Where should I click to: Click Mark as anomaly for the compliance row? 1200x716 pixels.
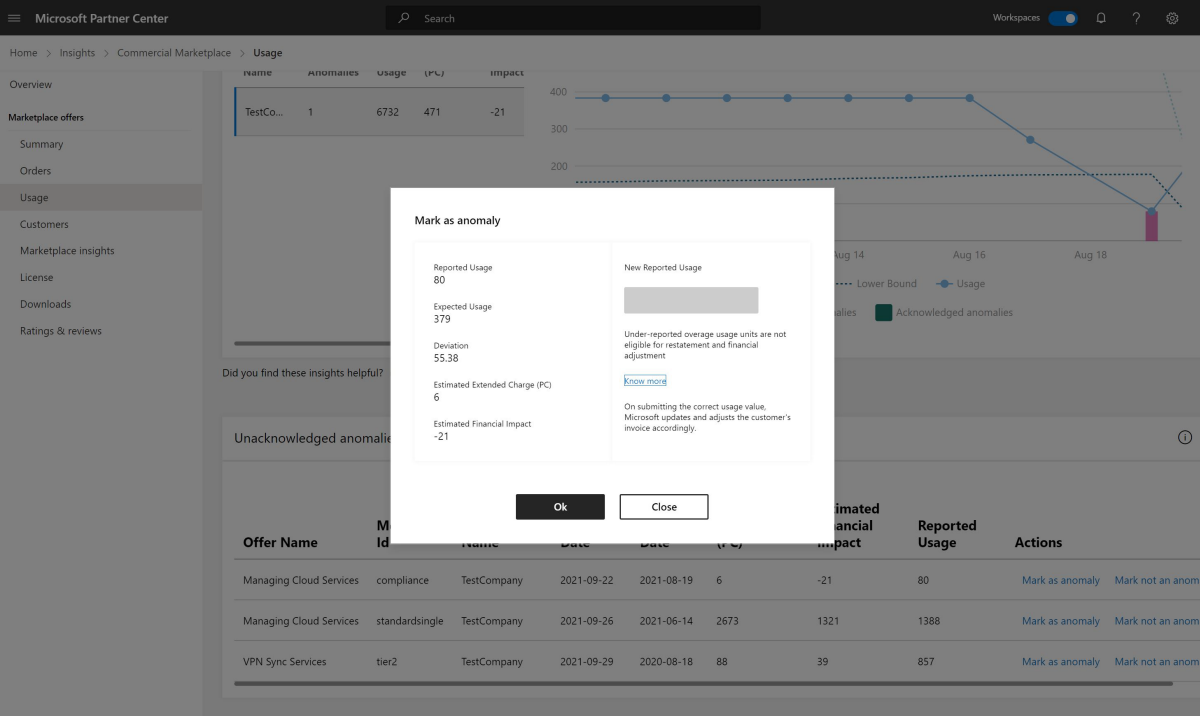pos(1060,580)
